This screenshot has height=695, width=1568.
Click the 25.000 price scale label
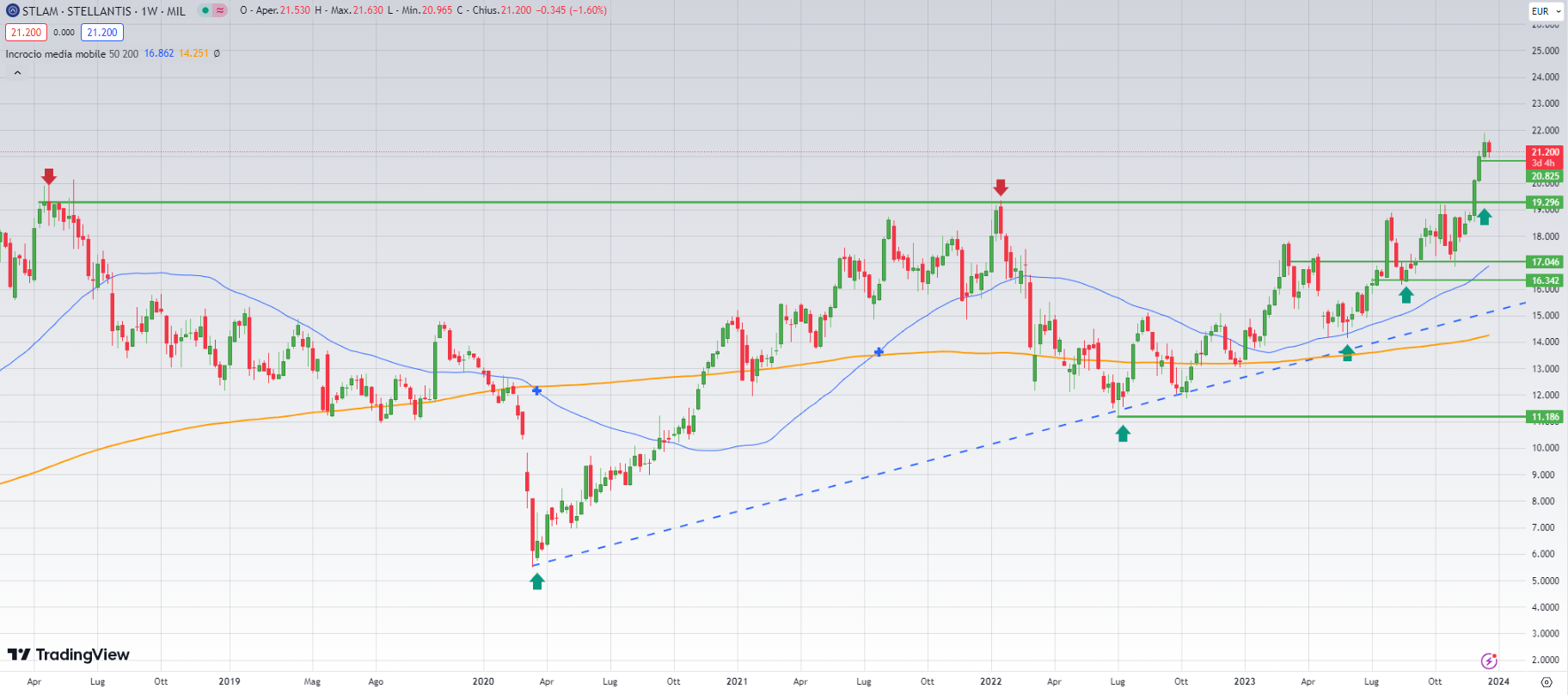pyautogui.click(x=1545, y=51)
